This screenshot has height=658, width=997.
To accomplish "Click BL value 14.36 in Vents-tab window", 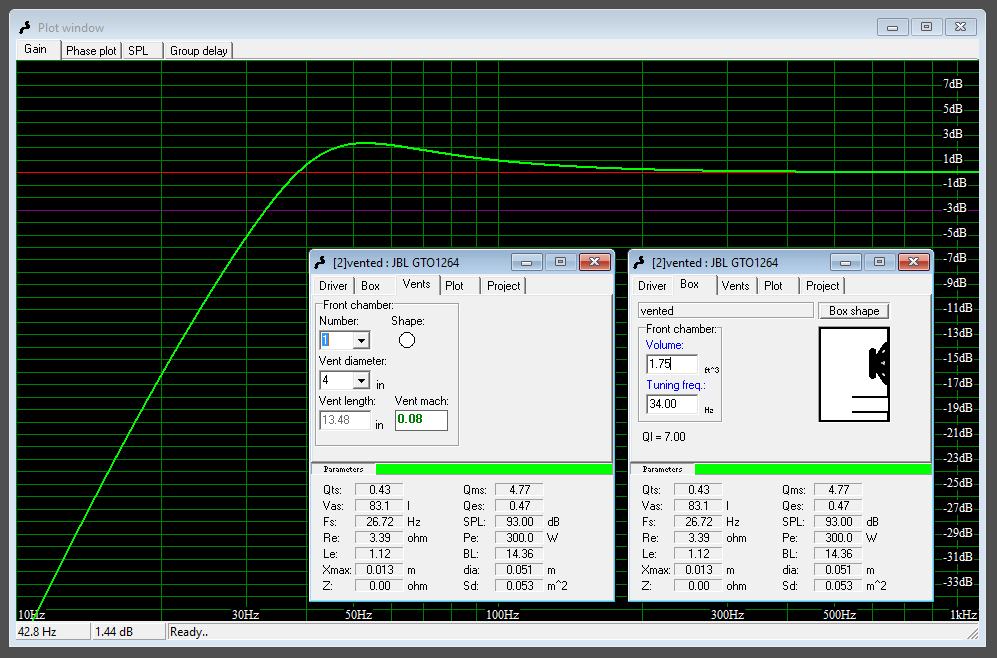I will coord(519,554).
